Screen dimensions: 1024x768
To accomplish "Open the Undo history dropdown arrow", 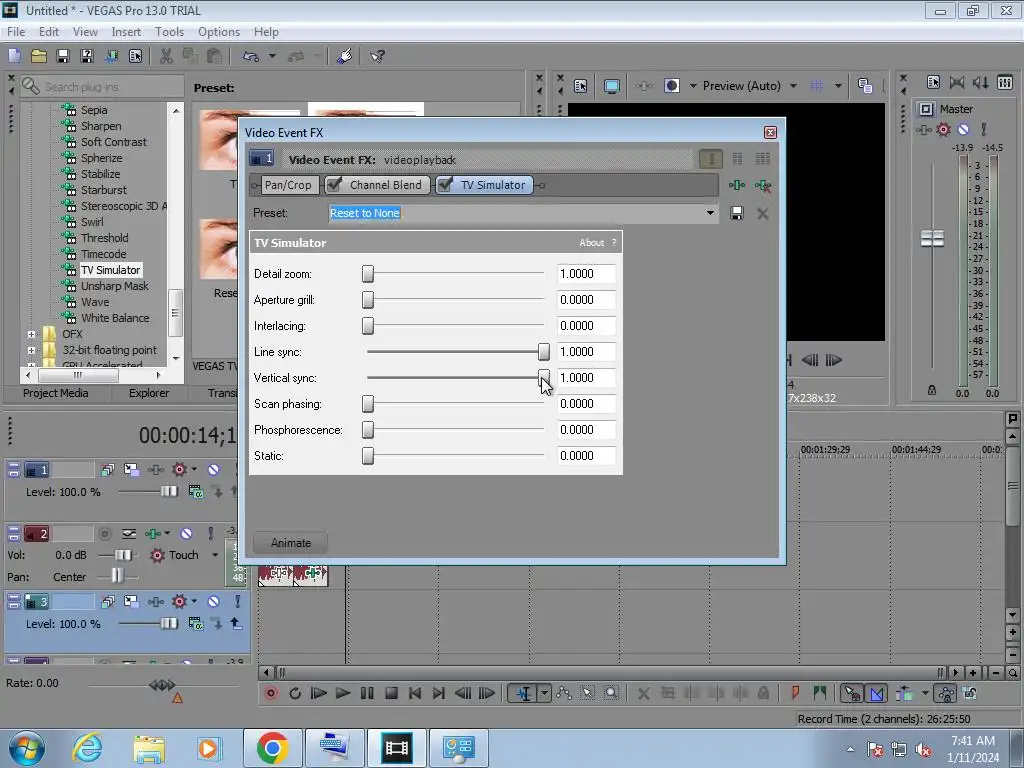I will (272, 56).
